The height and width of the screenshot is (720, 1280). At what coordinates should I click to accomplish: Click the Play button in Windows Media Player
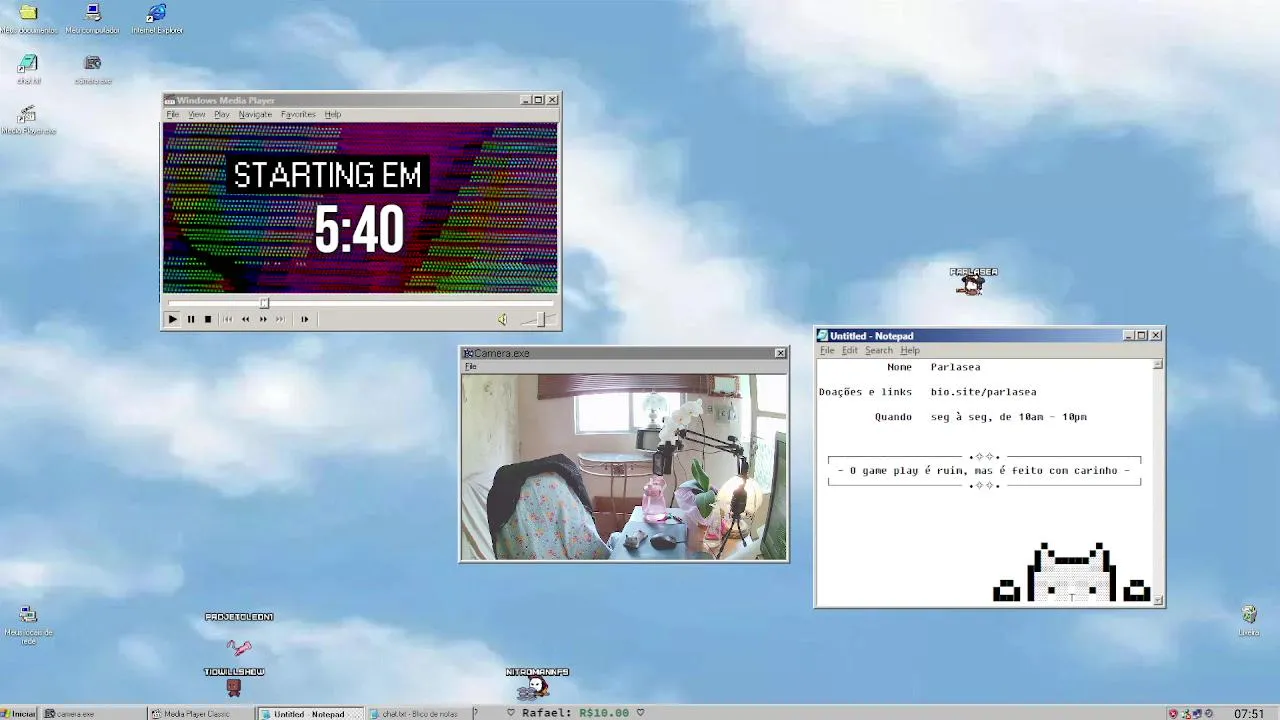point(172,319)
